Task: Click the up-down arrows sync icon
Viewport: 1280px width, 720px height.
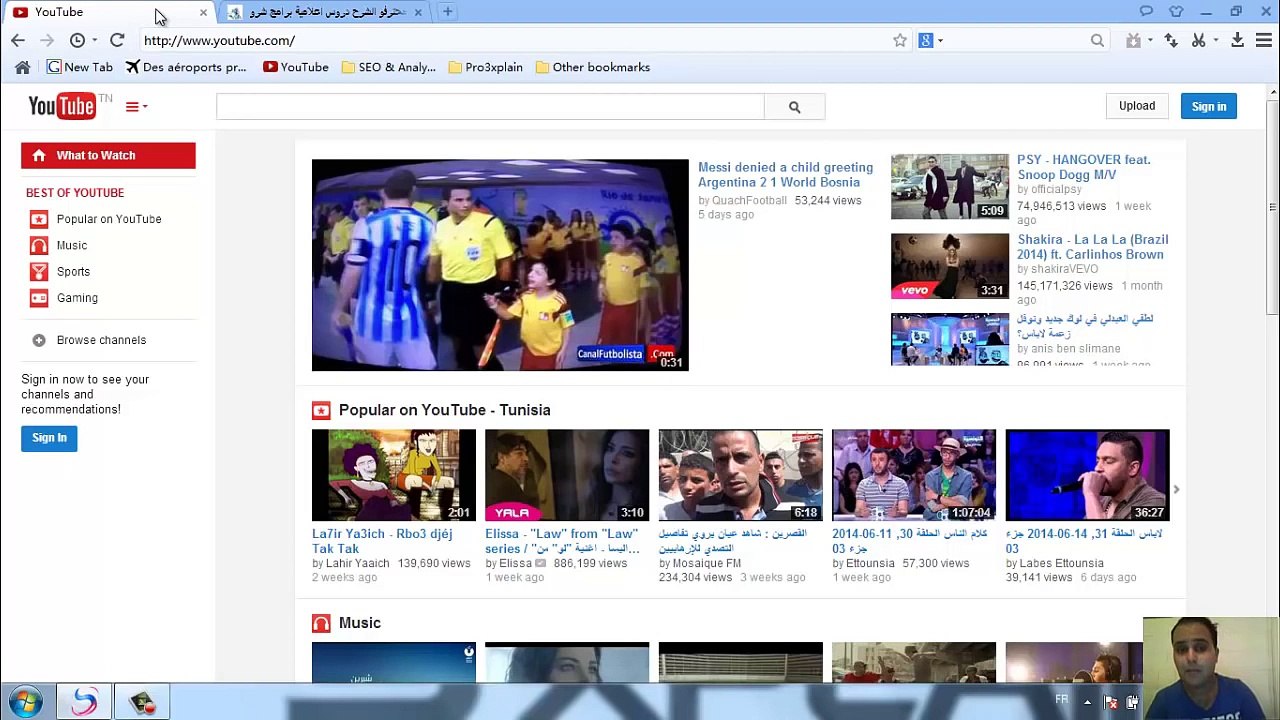Action: click(1171, 40)
